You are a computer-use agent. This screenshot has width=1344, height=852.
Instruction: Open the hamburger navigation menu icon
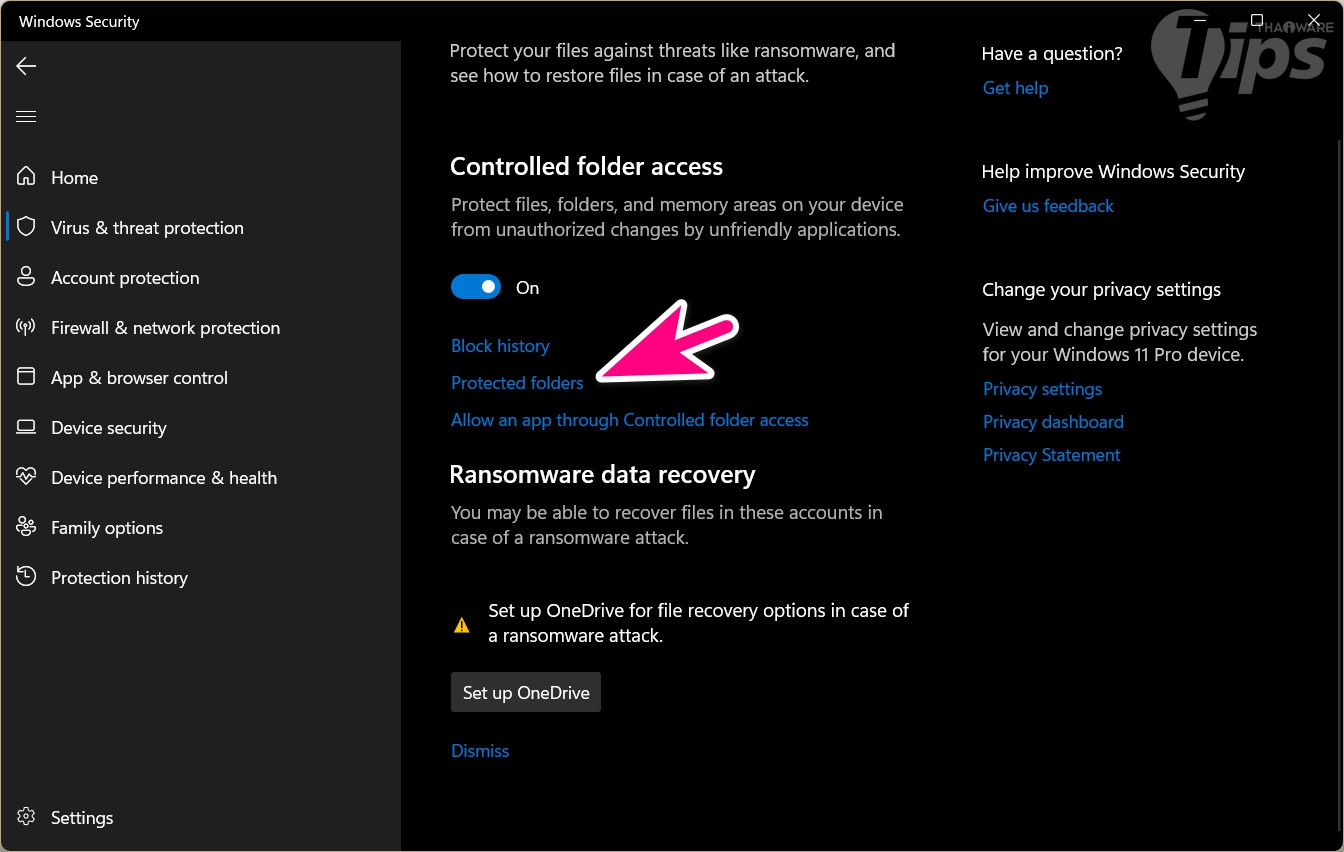26,117
